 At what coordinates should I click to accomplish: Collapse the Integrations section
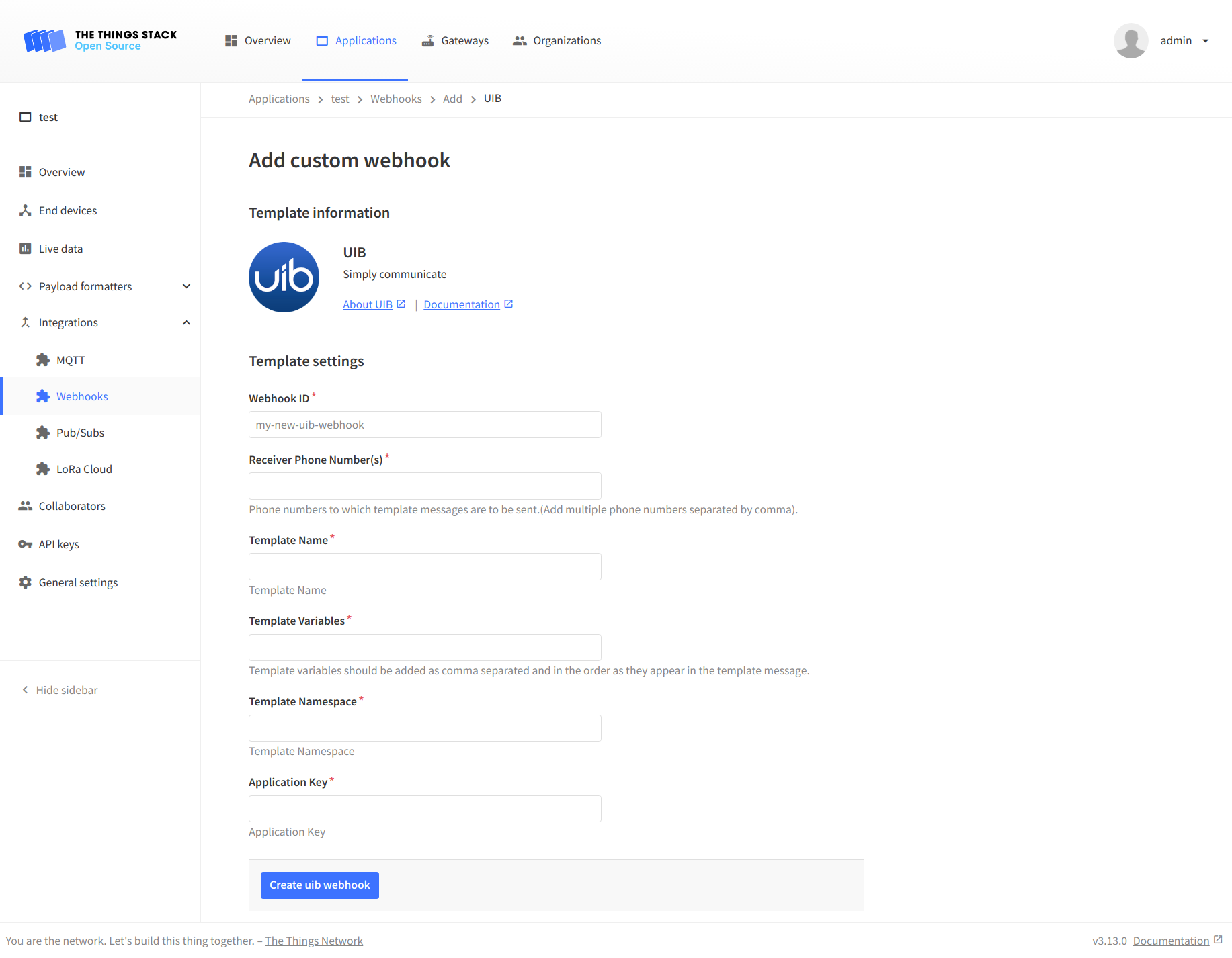[x=186, y=322]
